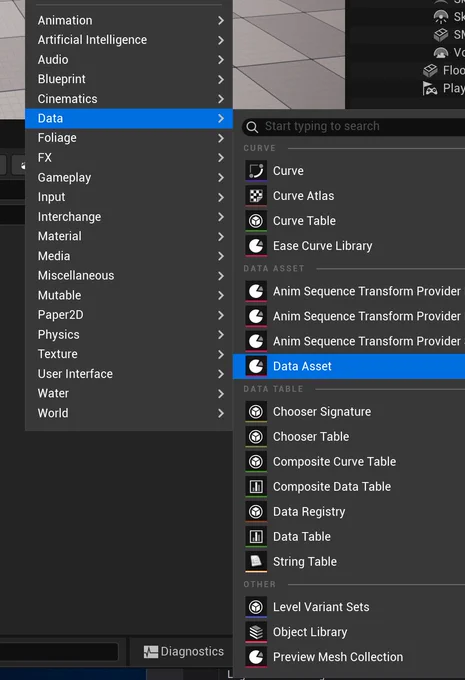The image size is (465, 680).
Task: Choose Curve Atlas from the list
Action: [x=349, y=196]
